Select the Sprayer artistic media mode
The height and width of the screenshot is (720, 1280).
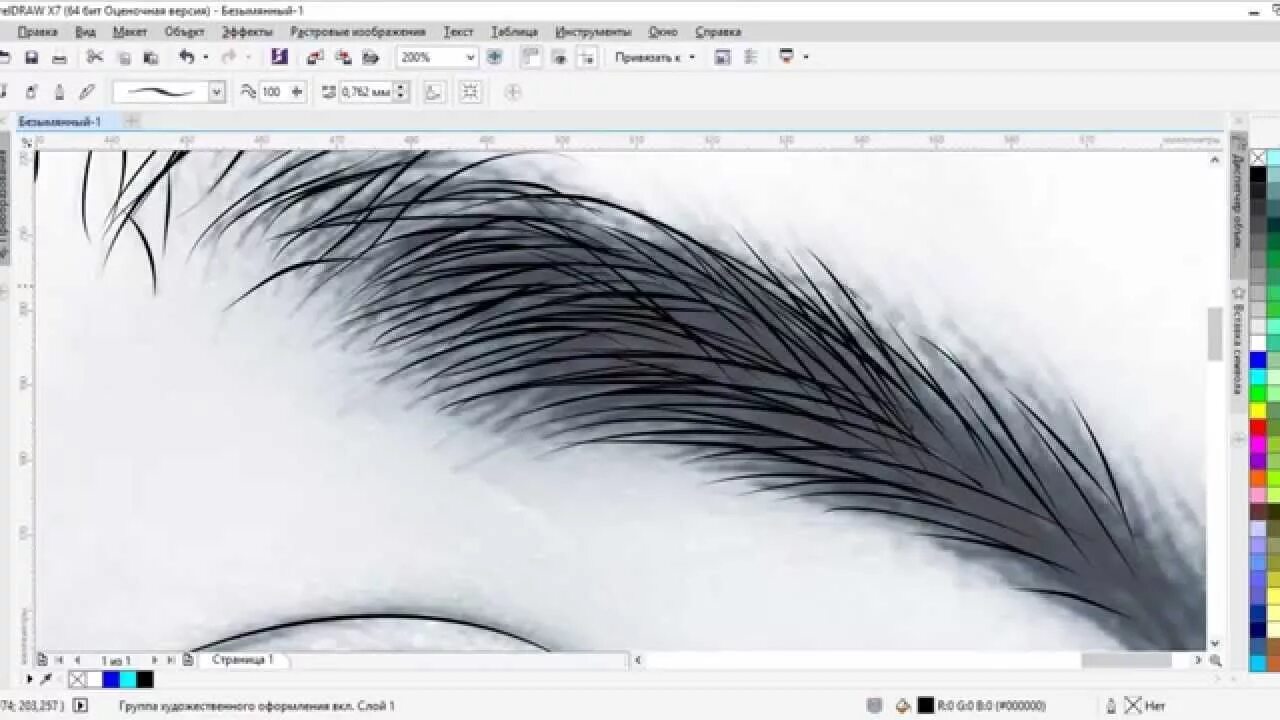tap(31, 92)
